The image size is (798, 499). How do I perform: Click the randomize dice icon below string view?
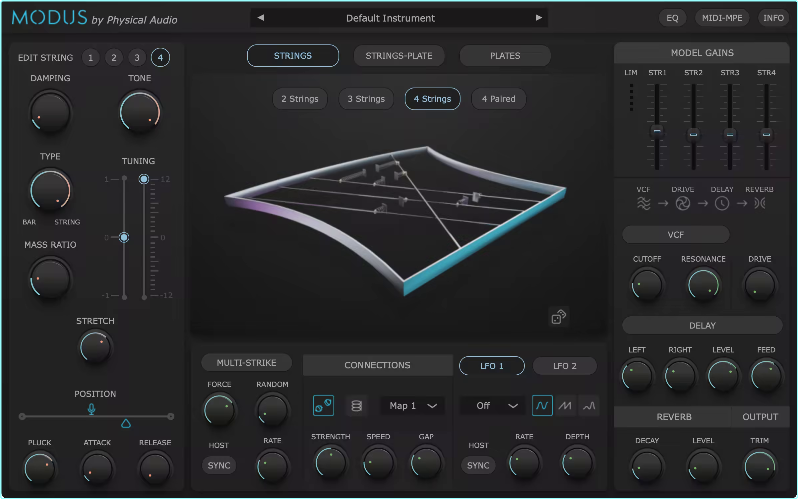pos(559,317)
